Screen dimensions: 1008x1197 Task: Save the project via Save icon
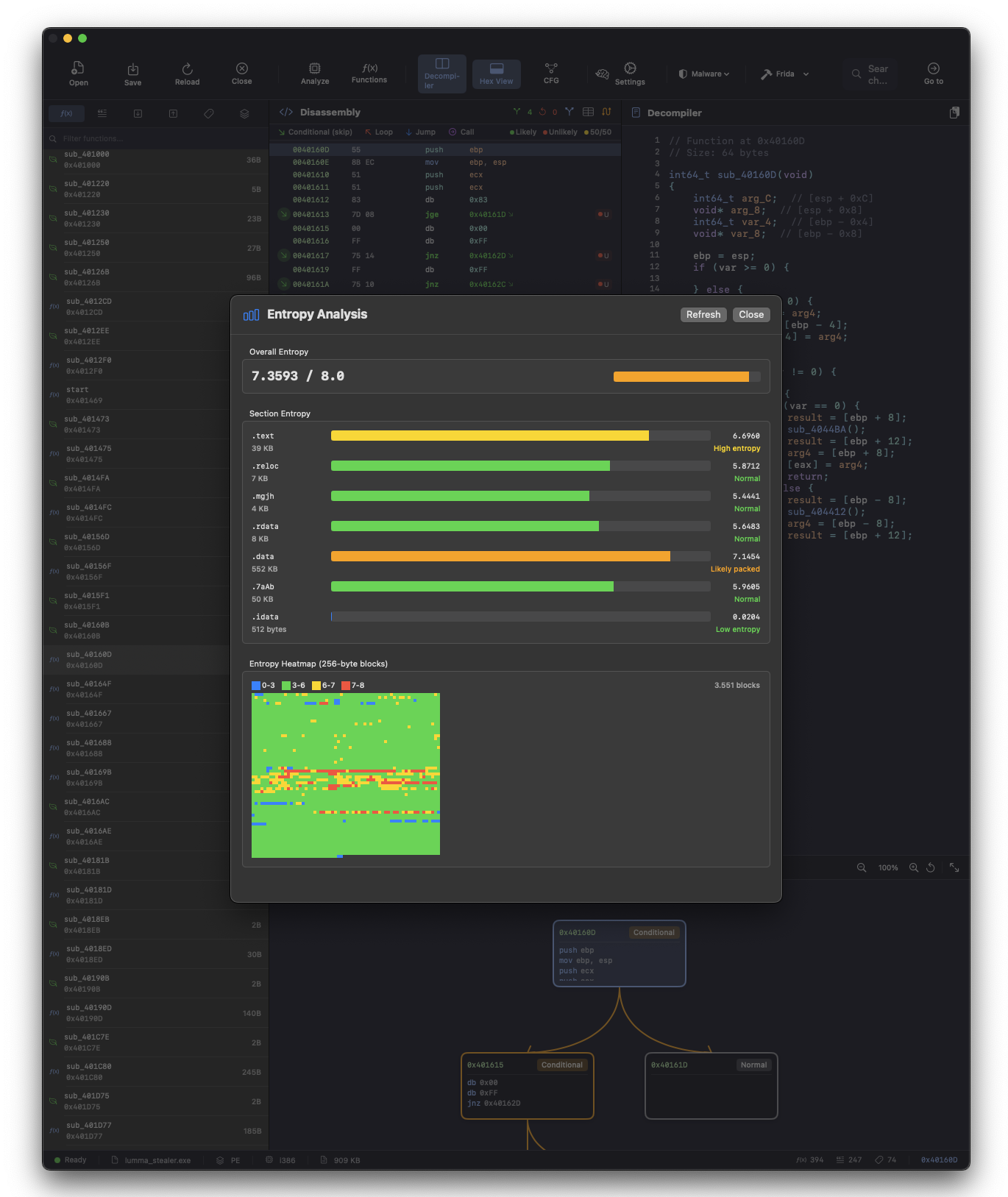[133, 74]
